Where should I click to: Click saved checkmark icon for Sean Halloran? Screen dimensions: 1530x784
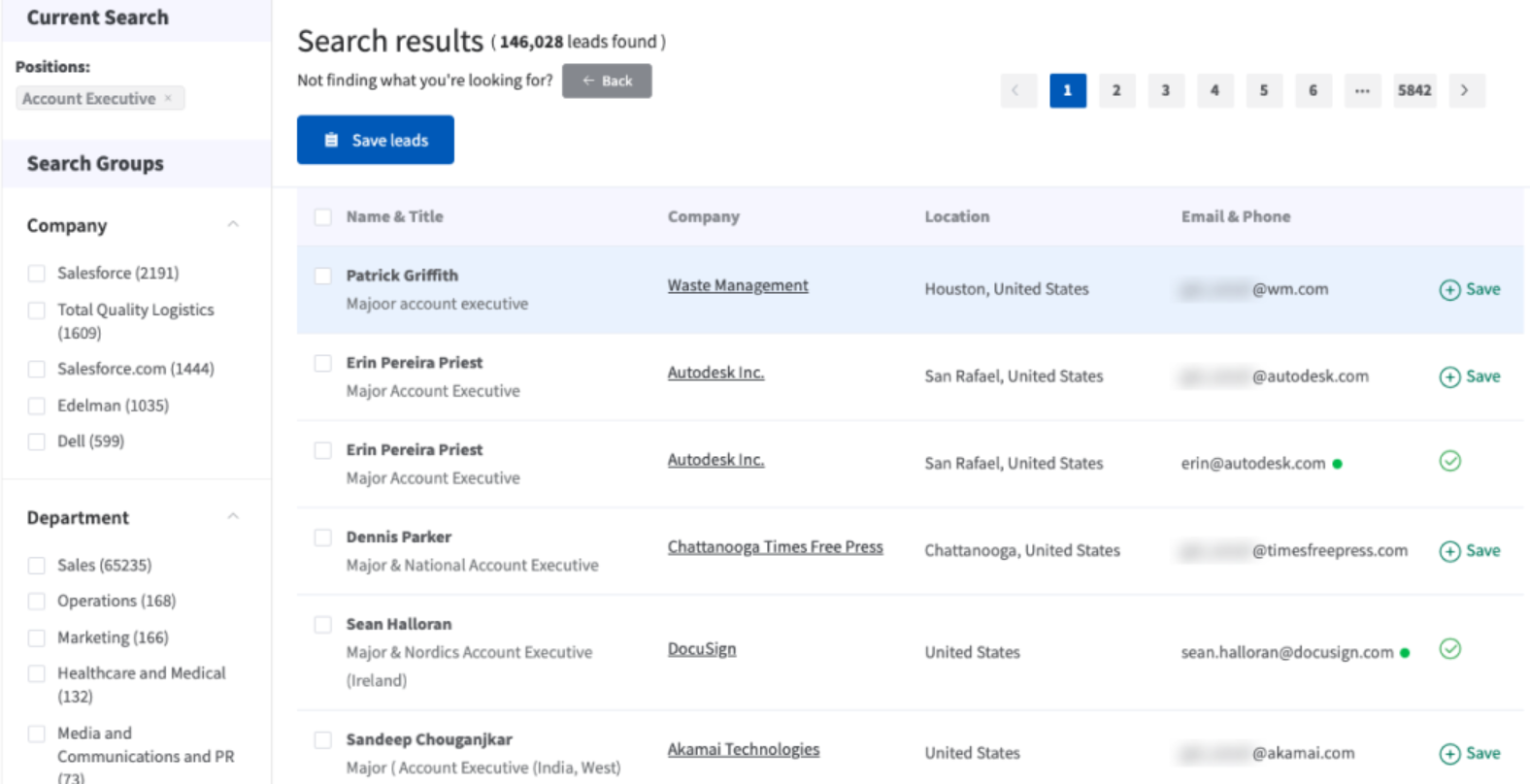1449,649
